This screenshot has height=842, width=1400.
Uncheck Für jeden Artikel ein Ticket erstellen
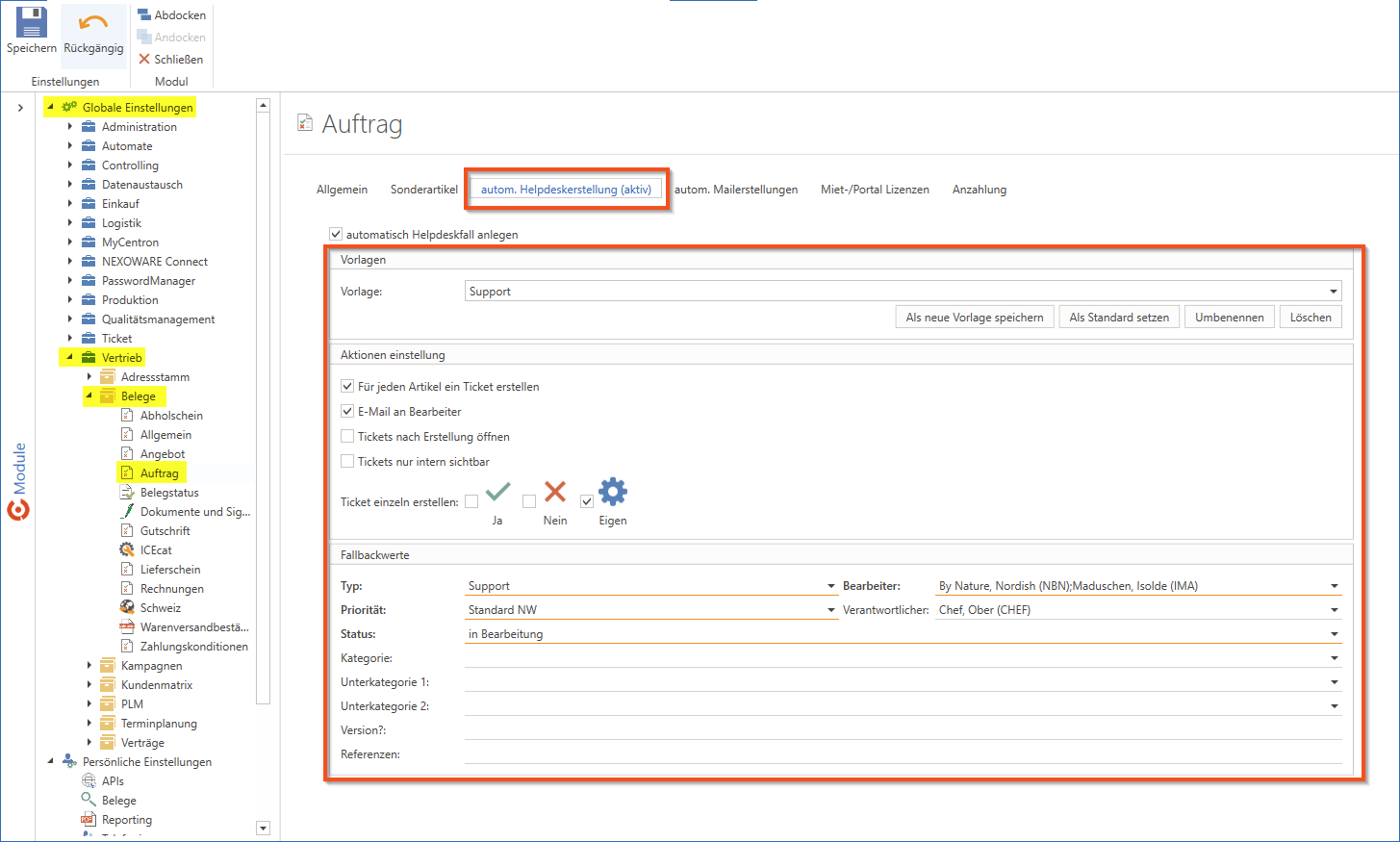click(x=347, y=386)
